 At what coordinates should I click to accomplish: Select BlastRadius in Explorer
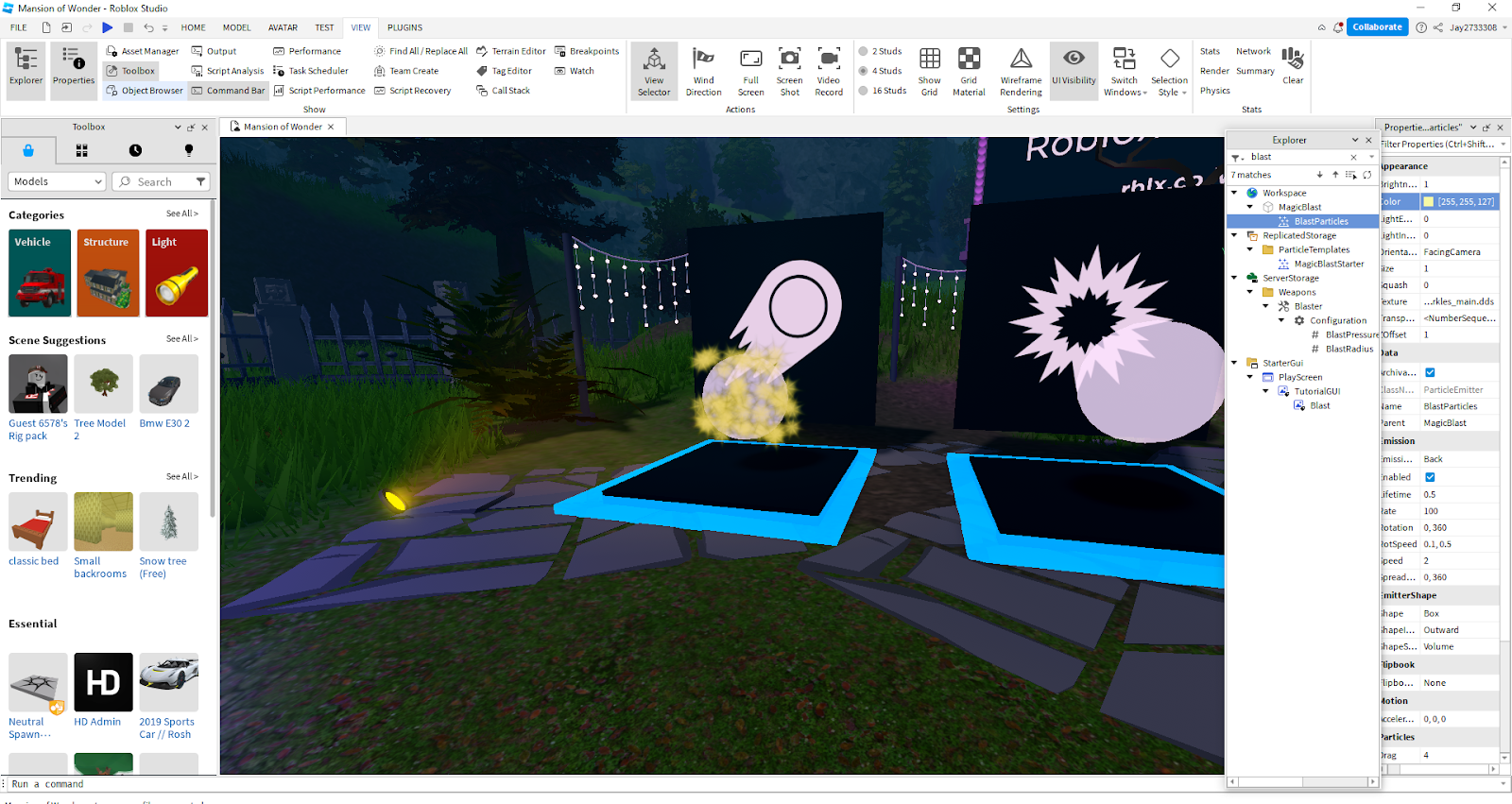point(1349,349)
